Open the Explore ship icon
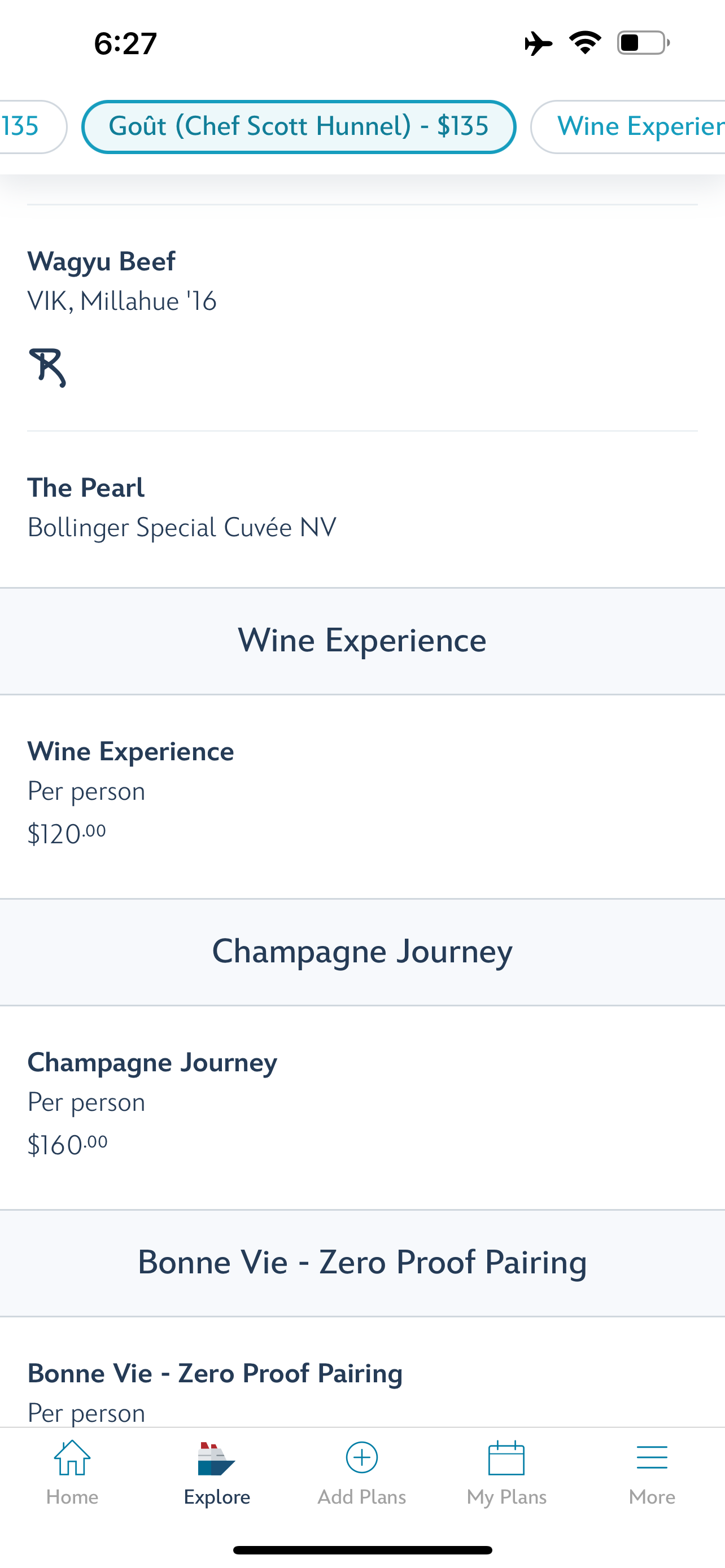The width and height of the screenshot is (725, 1568). 216,1458
